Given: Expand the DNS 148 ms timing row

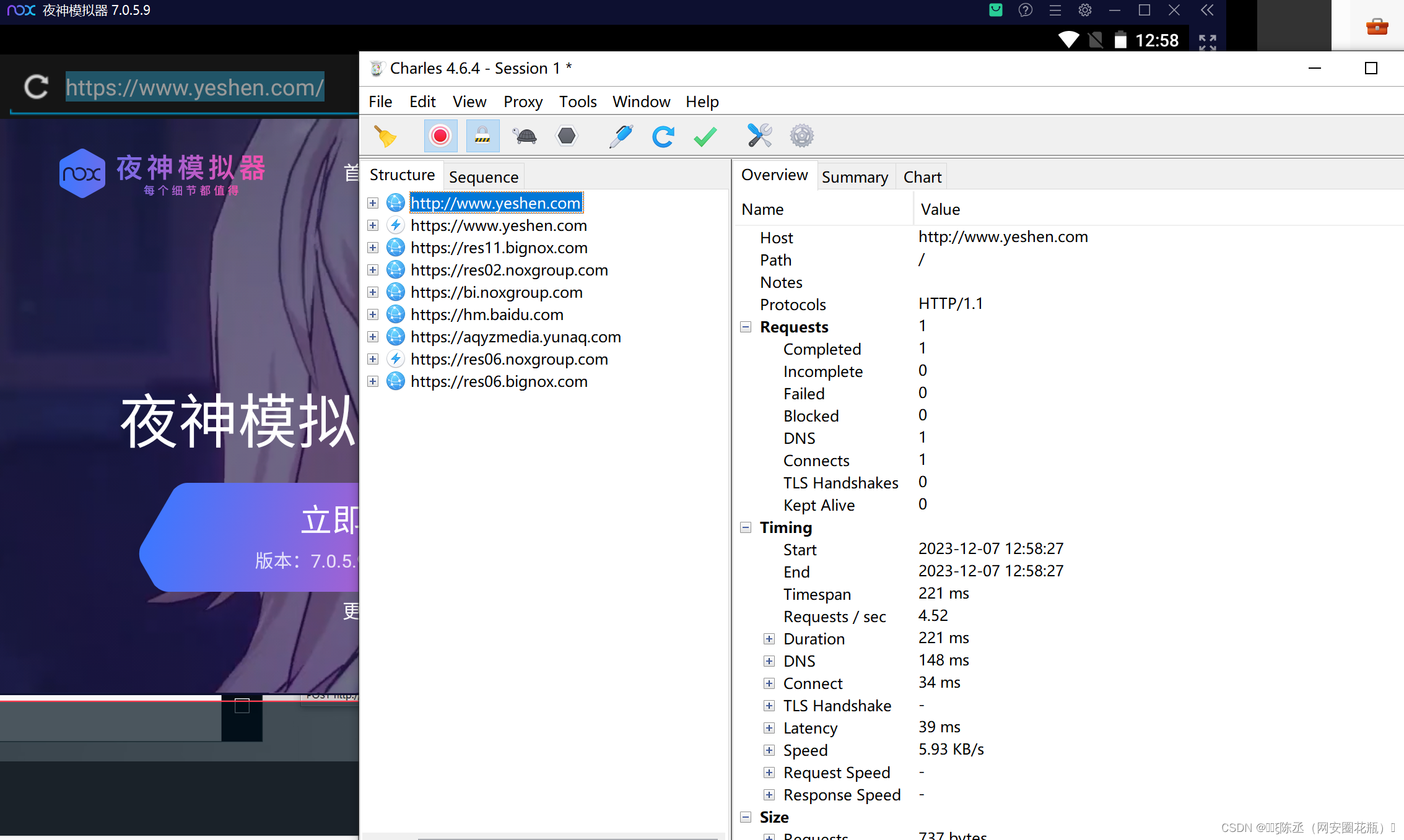Looking at the screenshot, I should tap(769, 661).
